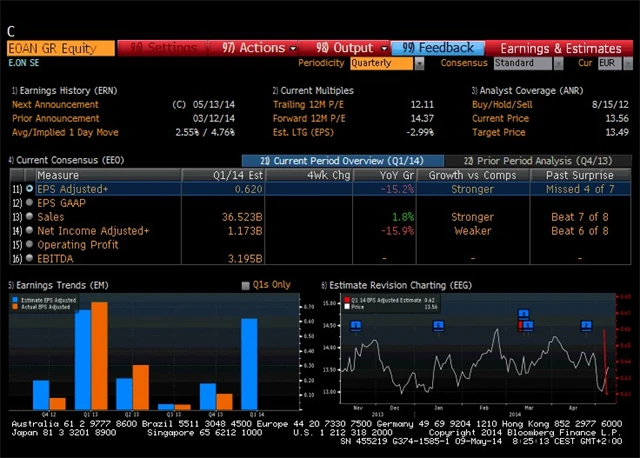Open the Actions menu
Image resolution: width=640 pixels, height=458 pixels.
254,47
